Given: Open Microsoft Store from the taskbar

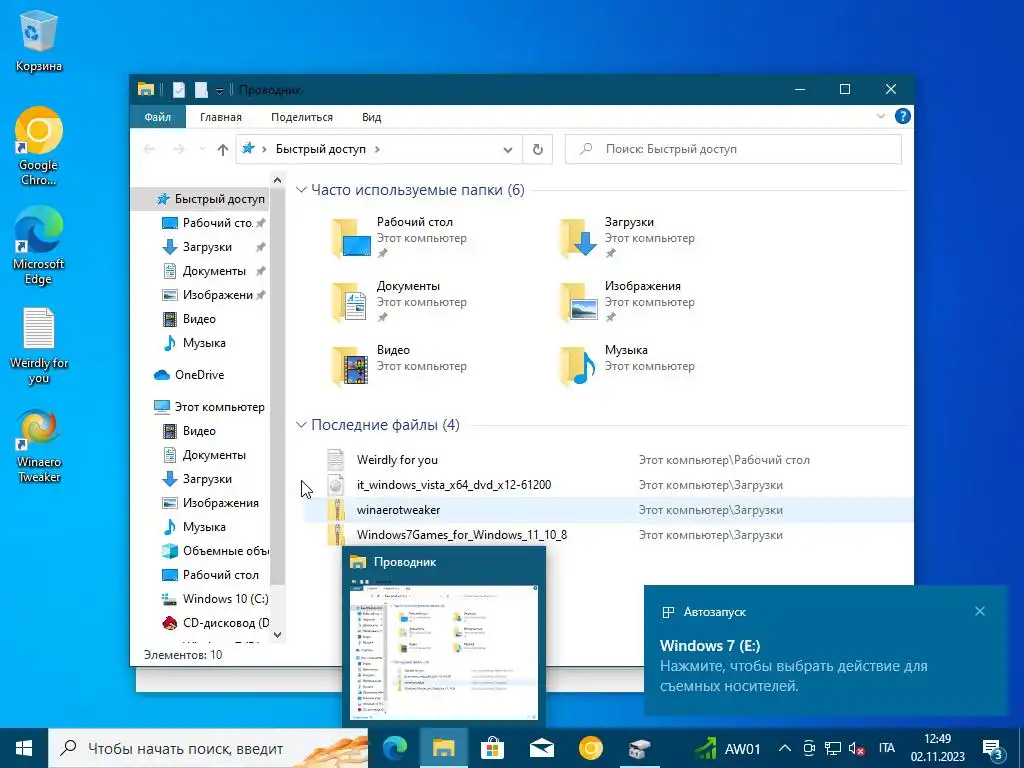Looking at the screenshot, I should tap(492, 748).
